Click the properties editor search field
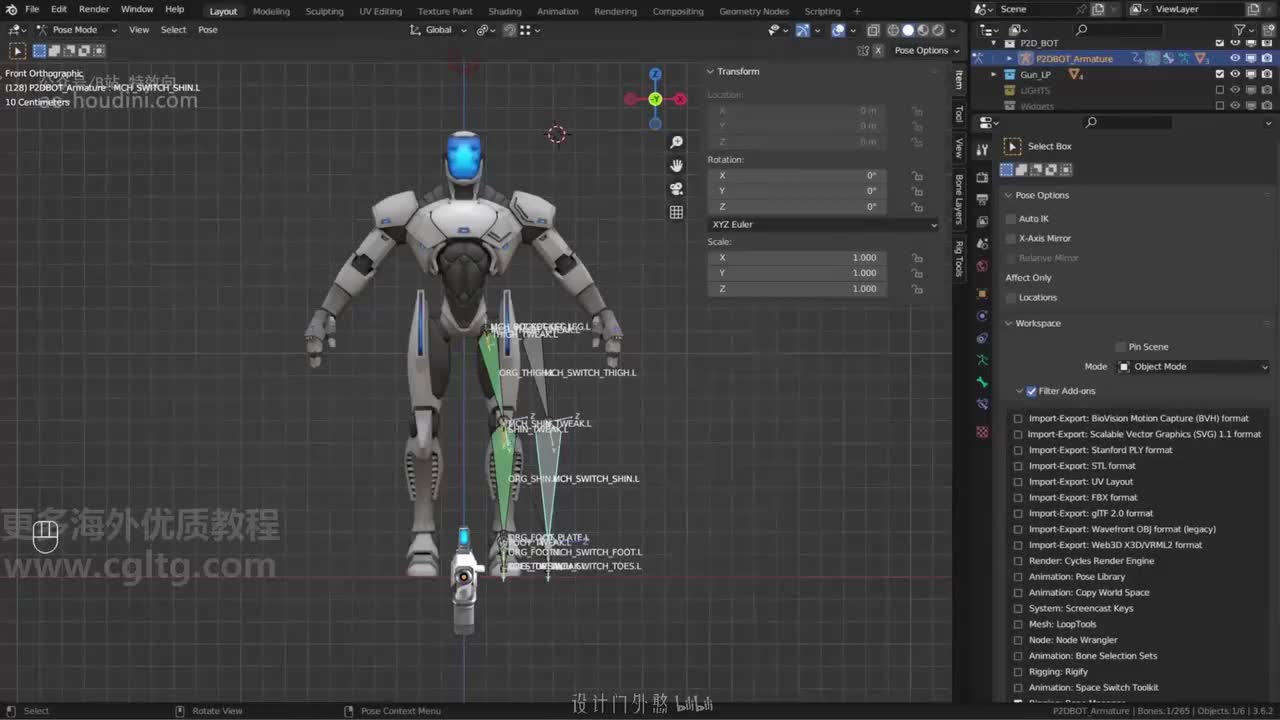 pyautogui.click(x=1128, y=122)
